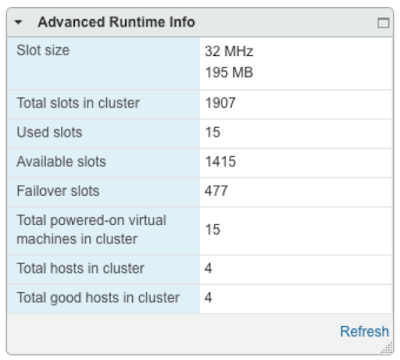Click the 1907 total slots value
The height and width of the screenshot is (360, 400).
[220, 103]
